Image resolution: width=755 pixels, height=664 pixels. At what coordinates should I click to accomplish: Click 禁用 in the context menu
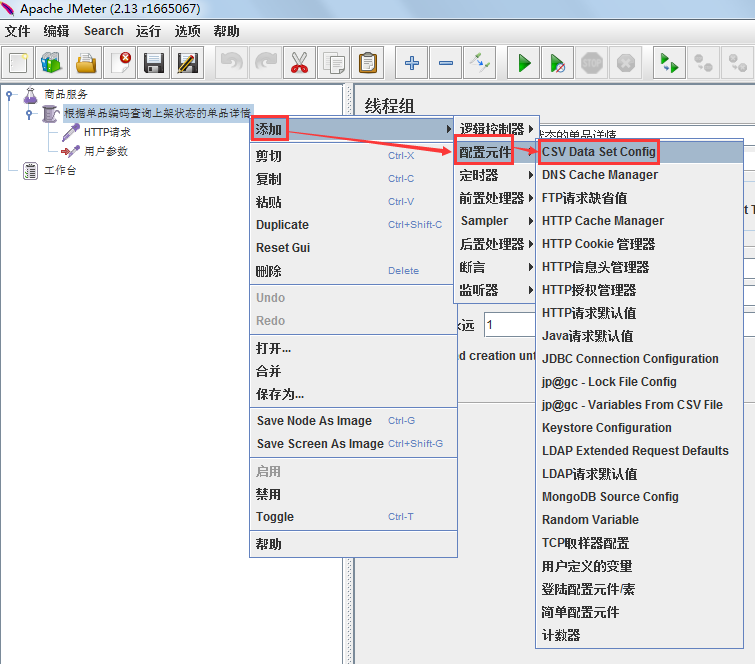tap(268, 494)
